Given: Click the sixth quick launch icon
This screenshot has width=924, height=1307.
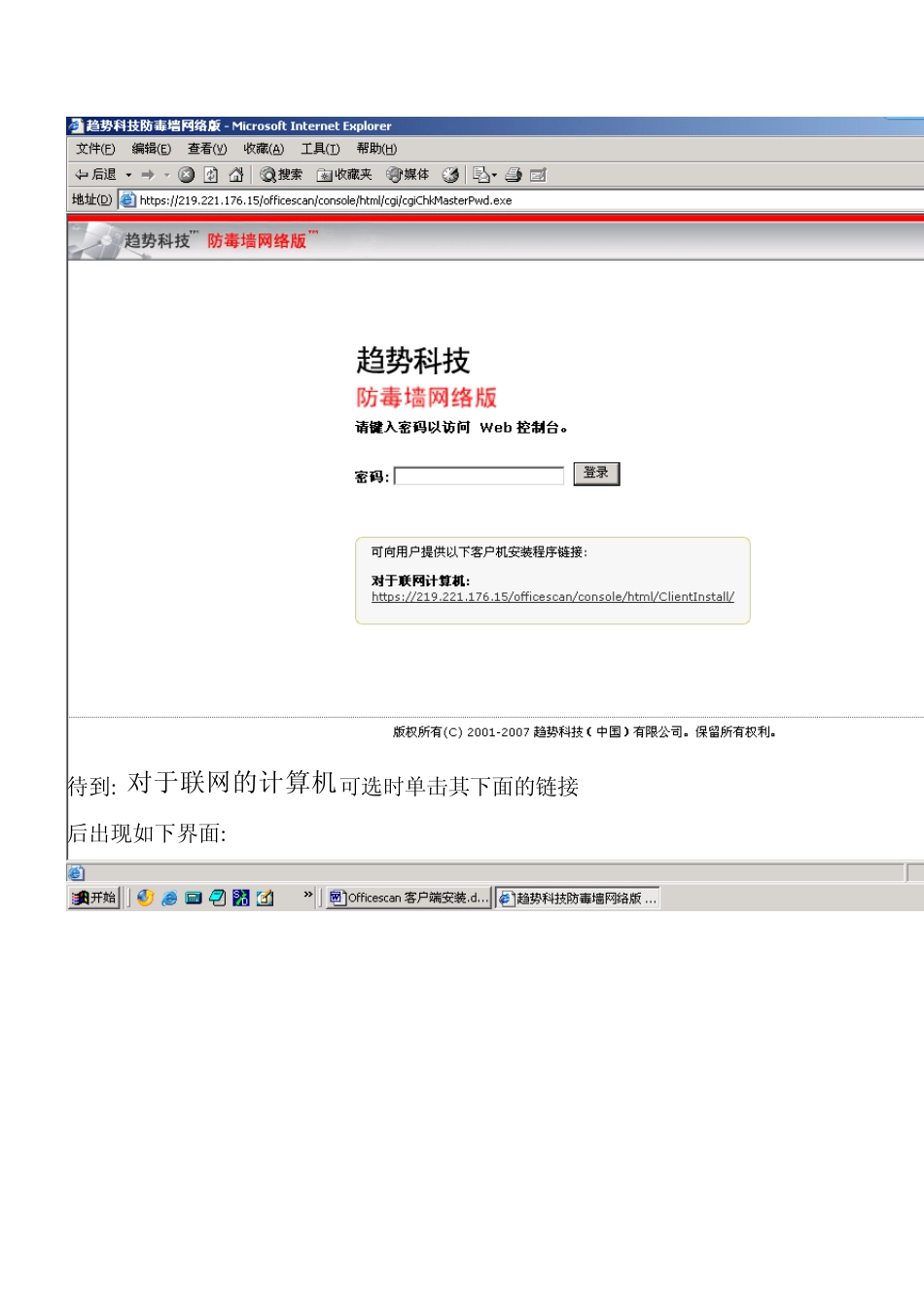Looking at the screenshot, I should coord(265,898).
